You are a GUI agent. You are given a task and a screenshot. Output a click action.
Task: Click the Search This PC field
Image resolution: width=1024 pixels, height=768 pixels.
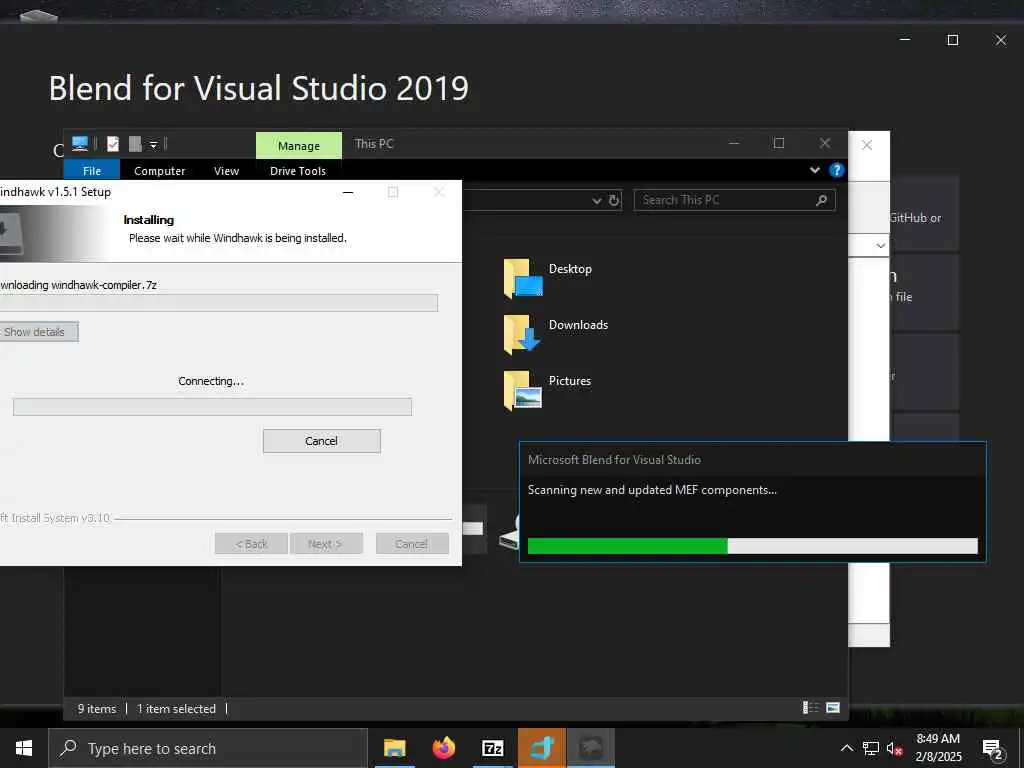click(x=734, y=200)
